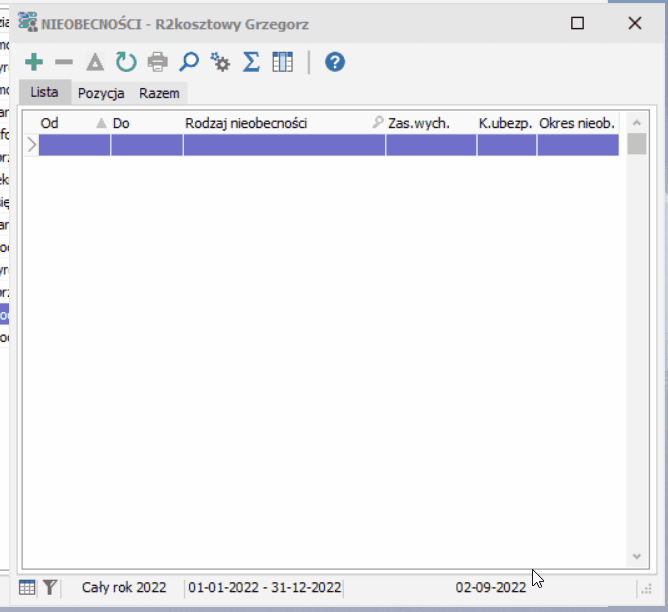Viewport: 668px width, 612px height.
Task: Click the scrollbar down arrow
Action: coord(637,556)
